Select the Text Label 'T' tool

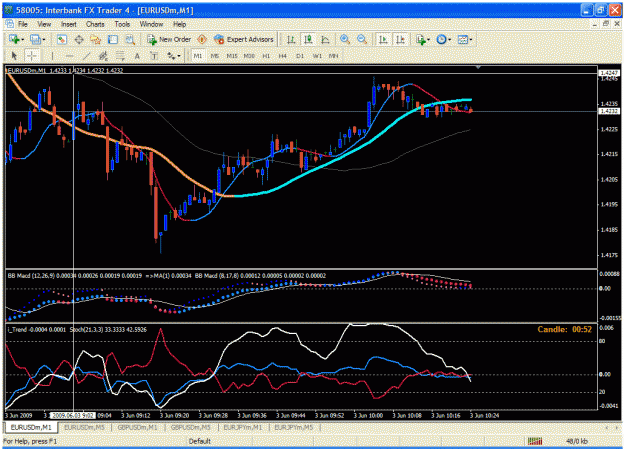point(154,56)
